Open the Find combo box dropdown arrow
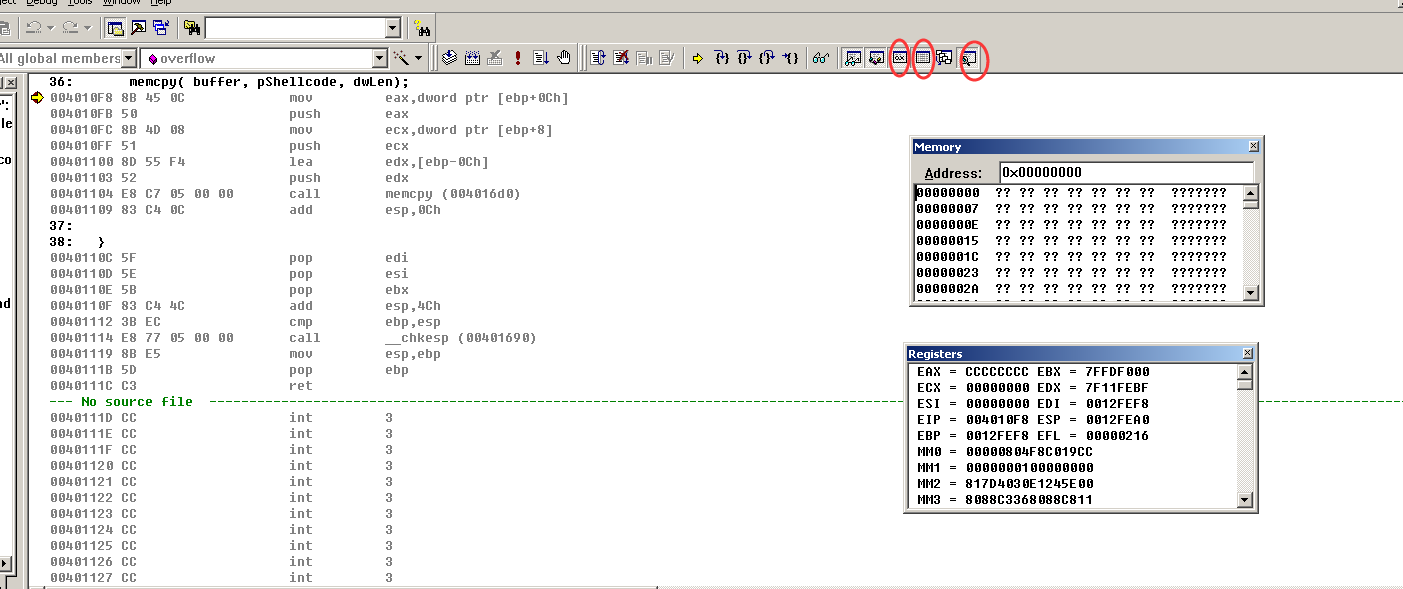The image size is (1403, 589). coord(393,28)
